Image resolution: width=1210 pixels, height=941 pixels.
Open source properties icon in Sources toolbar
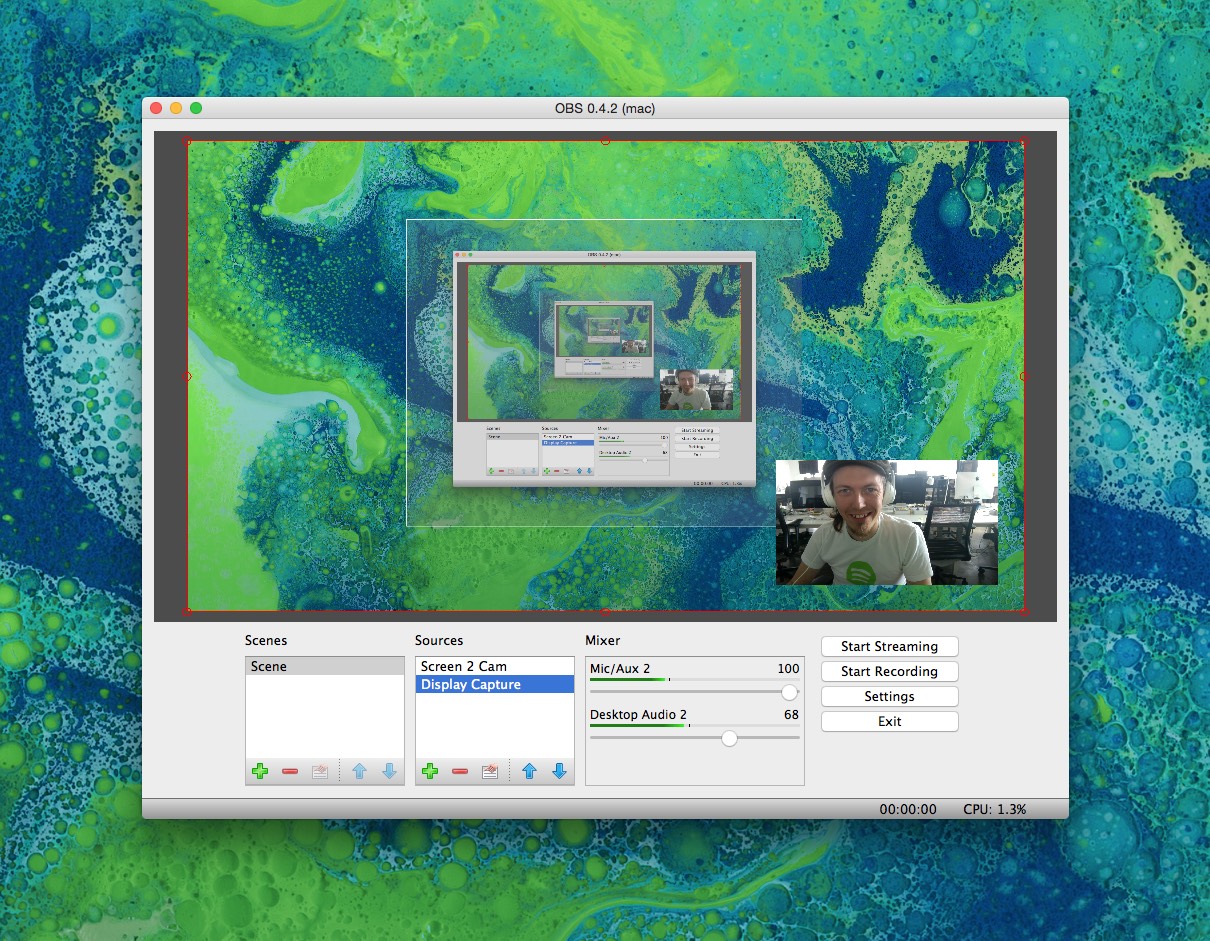point(490,771)
